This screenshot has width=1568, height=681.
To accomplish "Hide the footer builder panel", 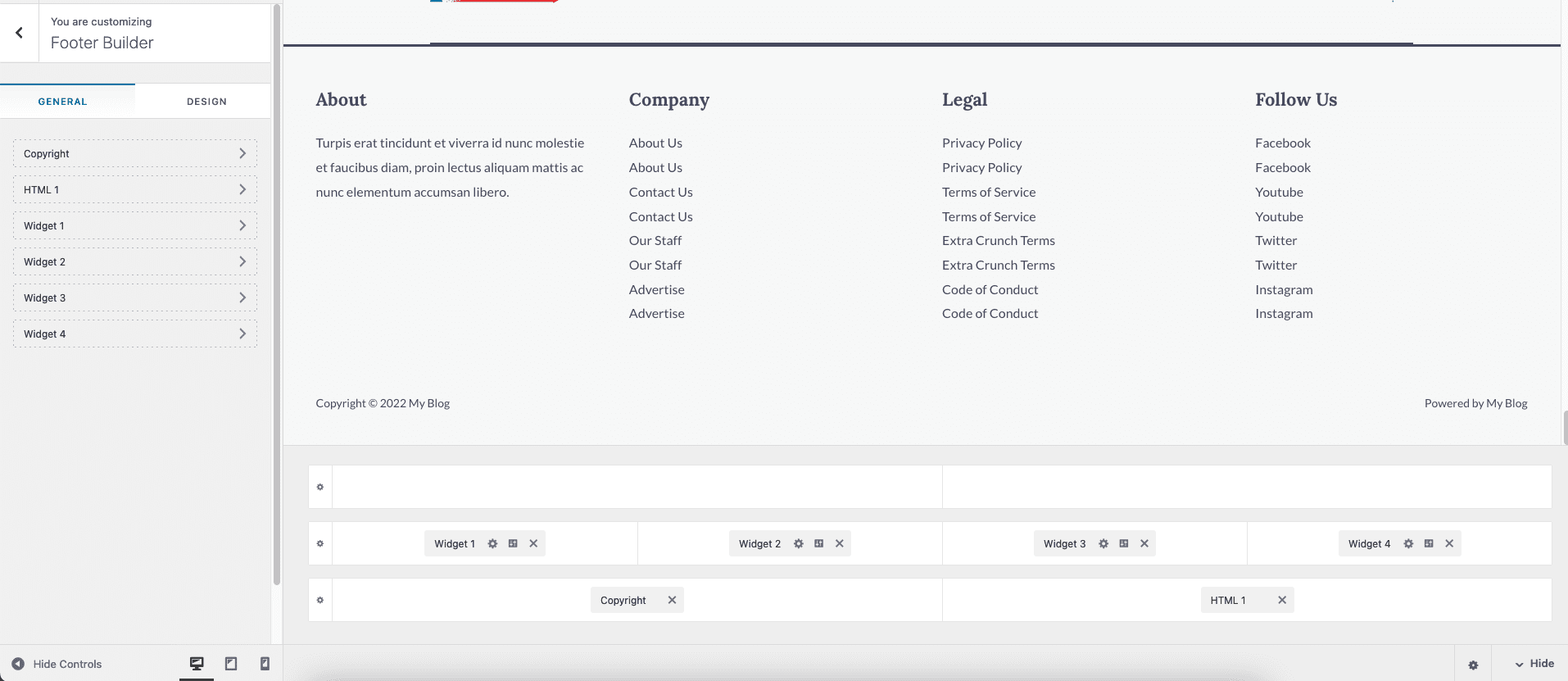I will pos(1534,664).
